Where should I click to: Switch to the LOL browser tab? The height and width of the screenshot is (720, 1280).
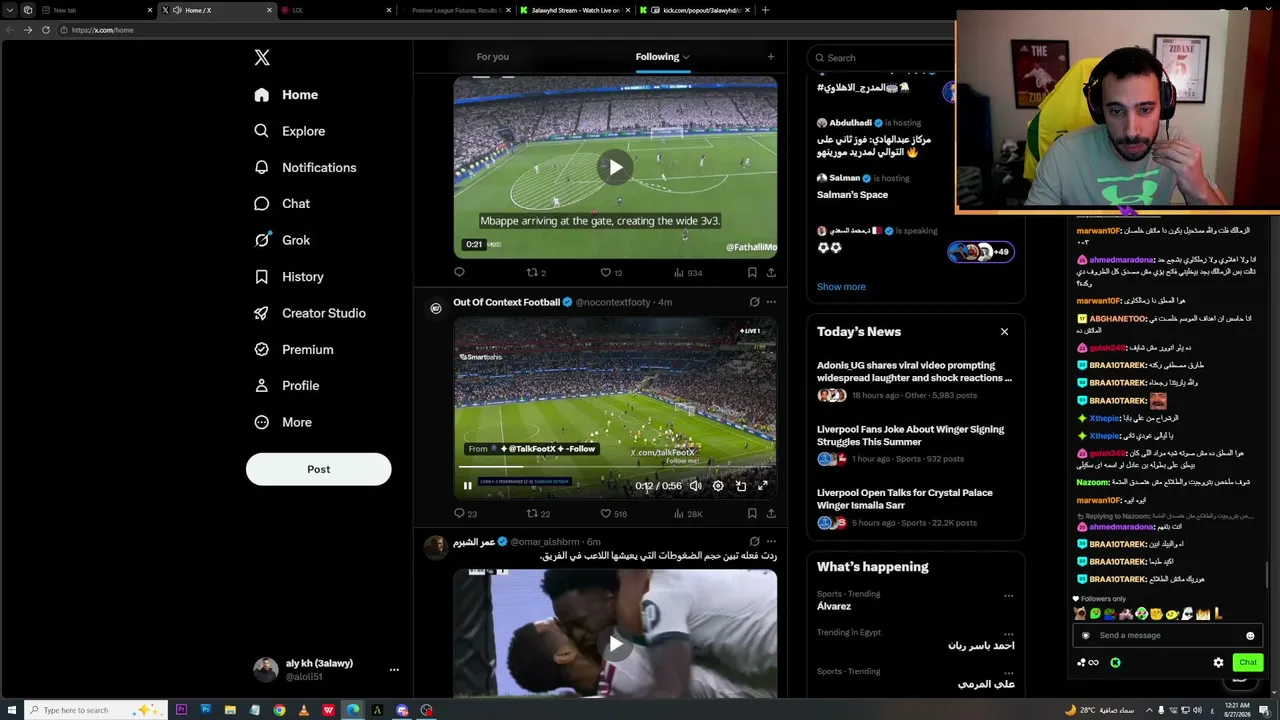click(x=335, y=10)
